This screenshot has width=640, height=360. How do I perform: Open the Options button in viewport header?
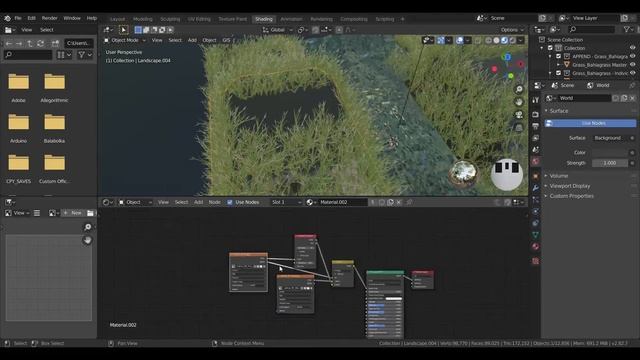512,30
